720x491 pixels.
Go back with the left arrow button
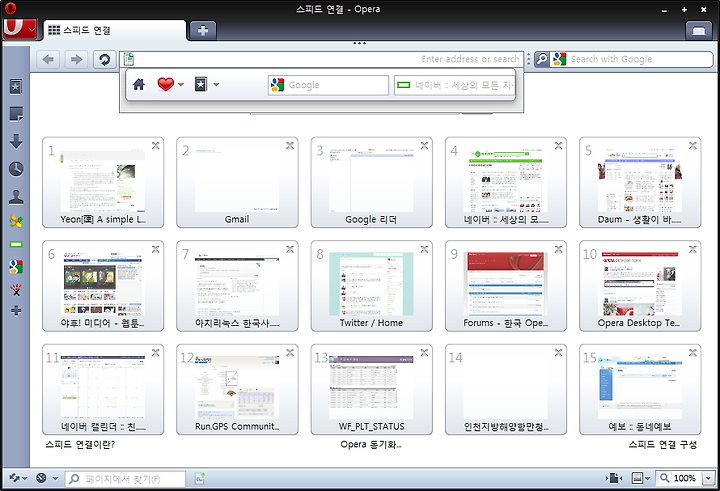coord(48,59)
